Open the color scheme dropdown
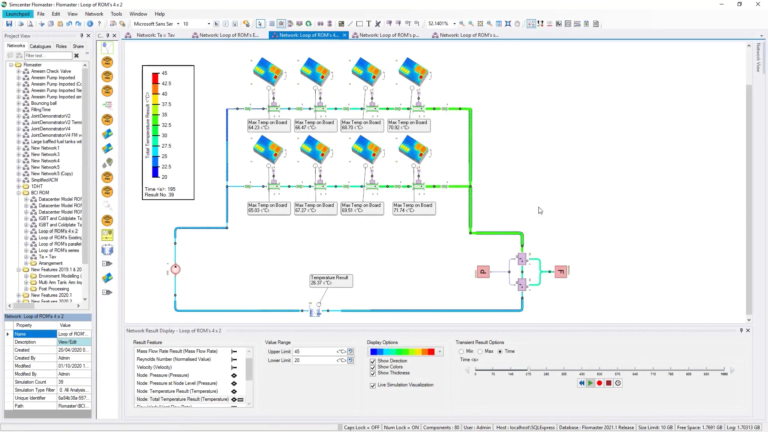 click(x=439, y=352)
